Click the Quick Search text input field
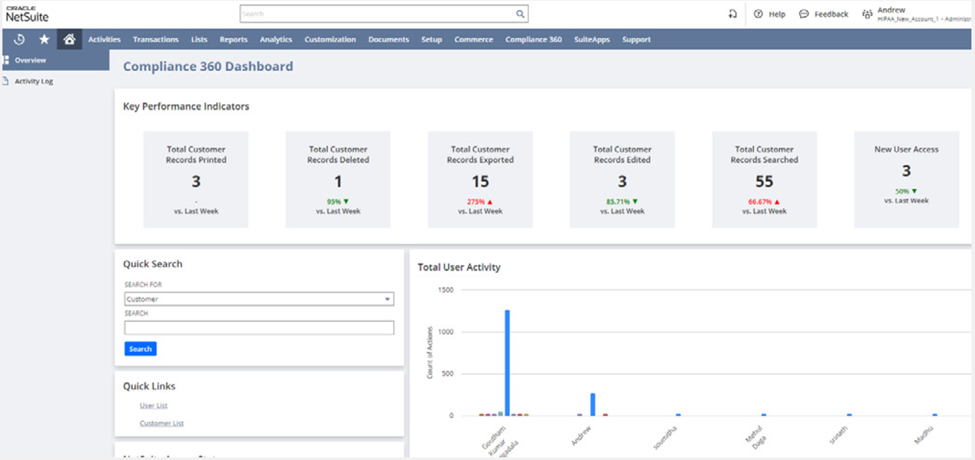This screenshot has height=460, width=975. pos(259,328)
